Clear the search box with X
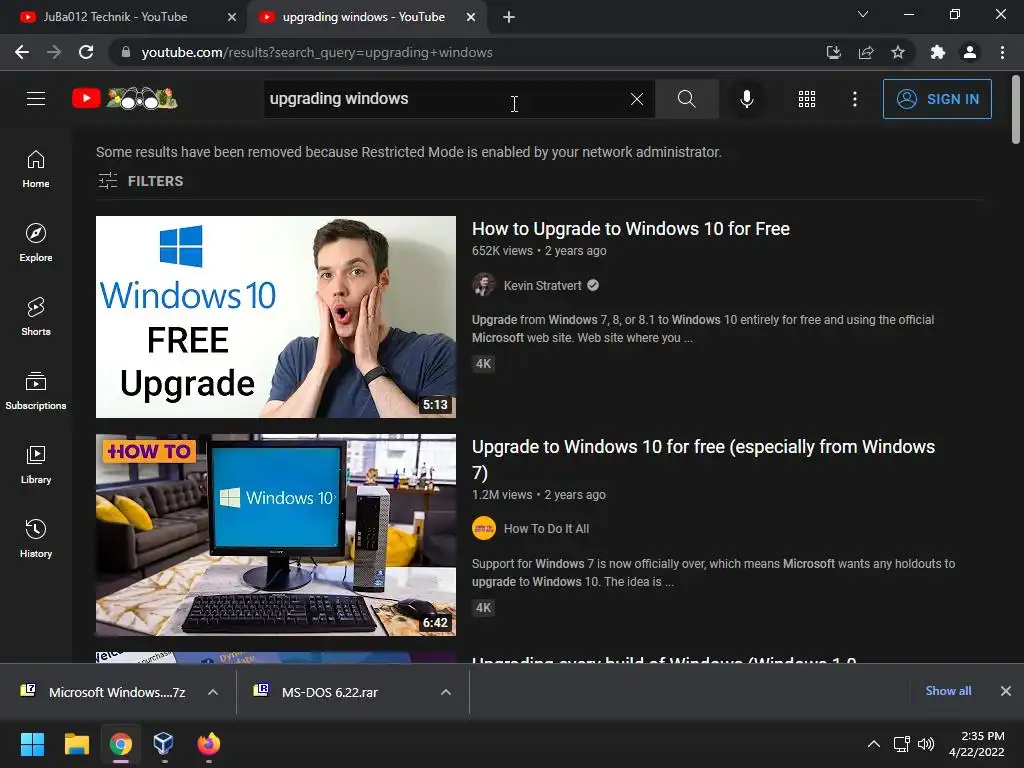This screenshot has height=768, width=1024. 637,99
